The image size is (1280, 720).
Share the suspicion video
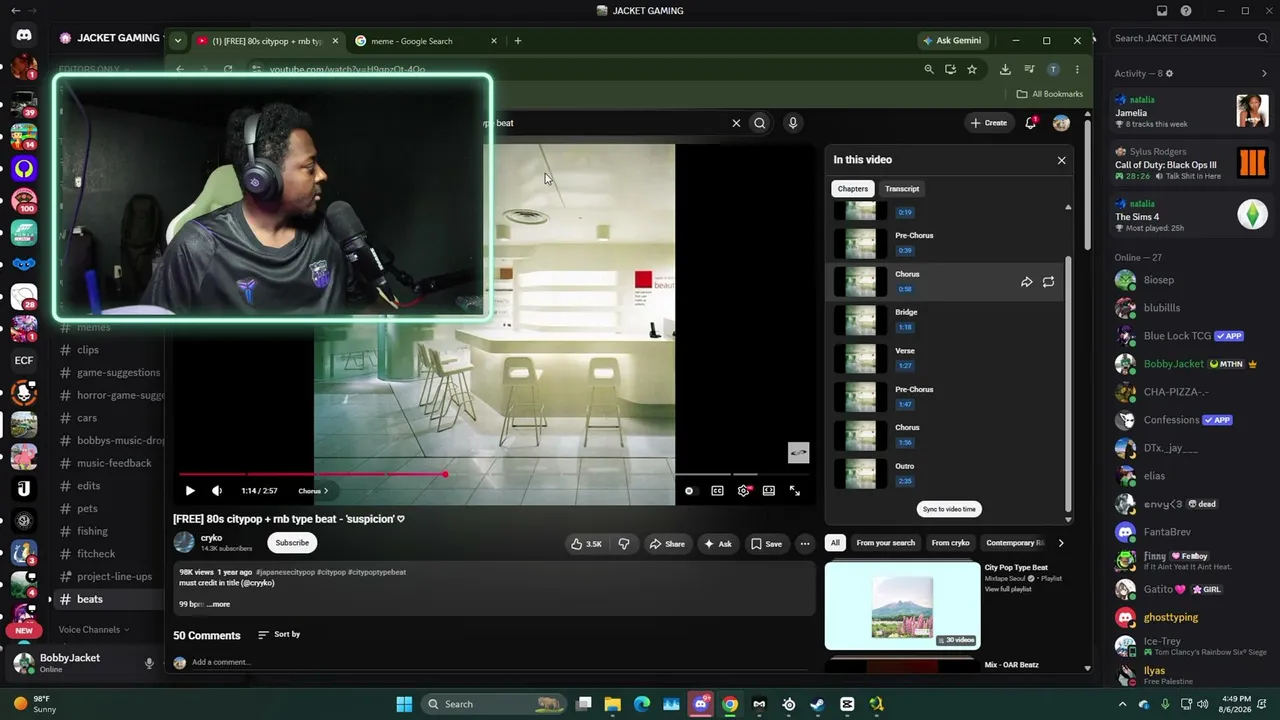(667, 544)
